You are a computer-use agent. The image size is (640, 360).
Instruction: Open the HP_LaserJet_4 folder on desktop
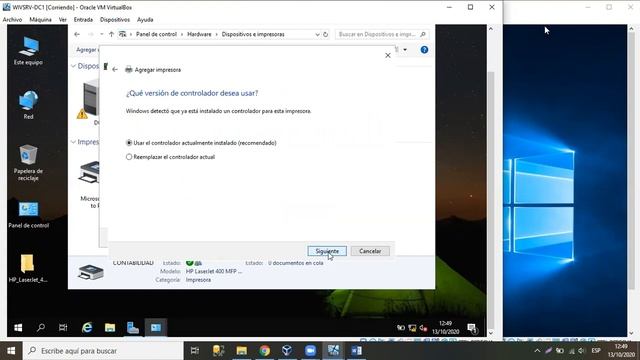click(x=28, y=268)
